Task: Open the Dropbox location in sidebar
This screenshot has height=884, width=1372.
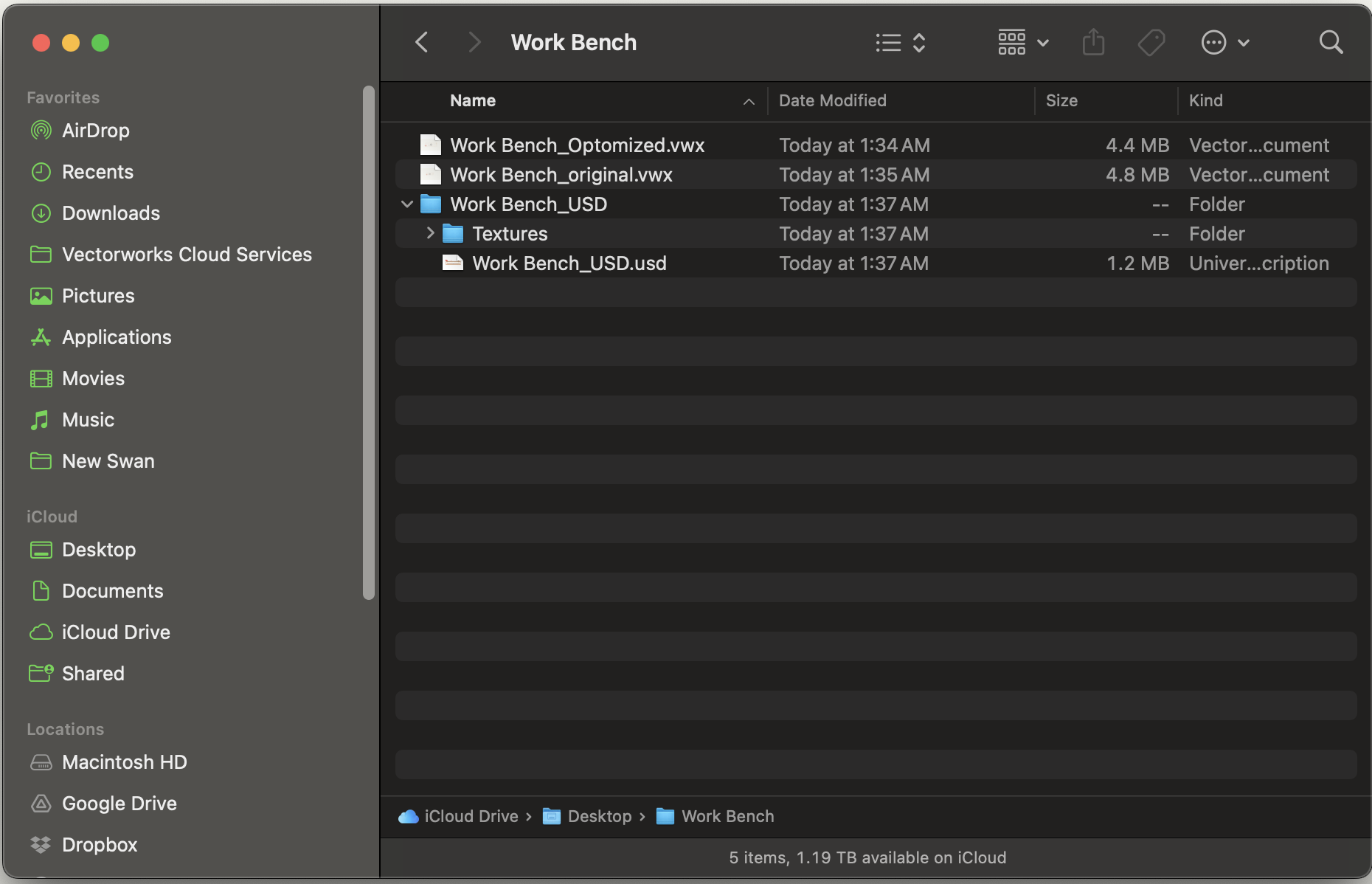Action: (x=99, y=845)
